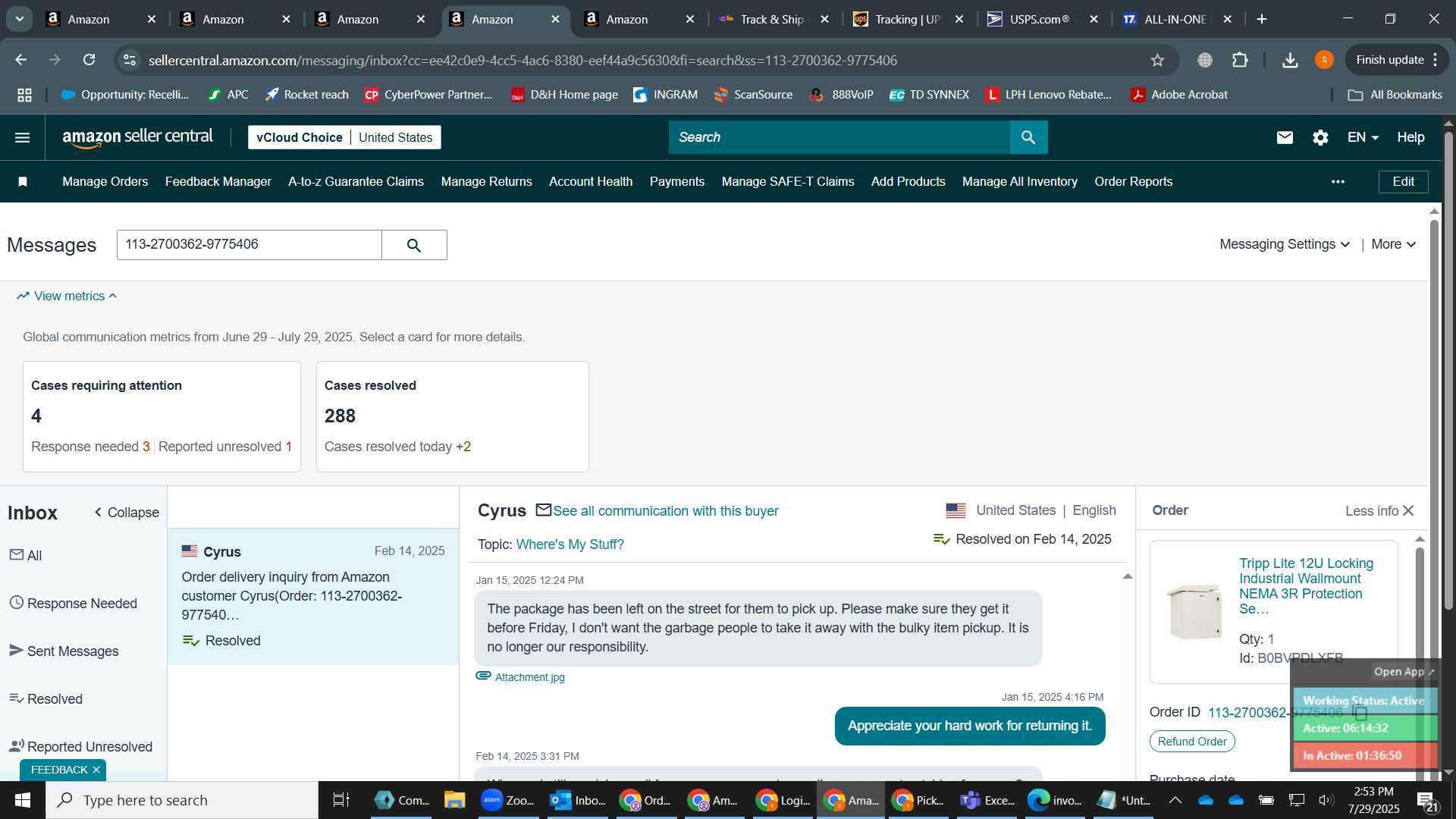Click the top search magnifier button
The image size is (1456, 819).
[x=1028, y=137]
